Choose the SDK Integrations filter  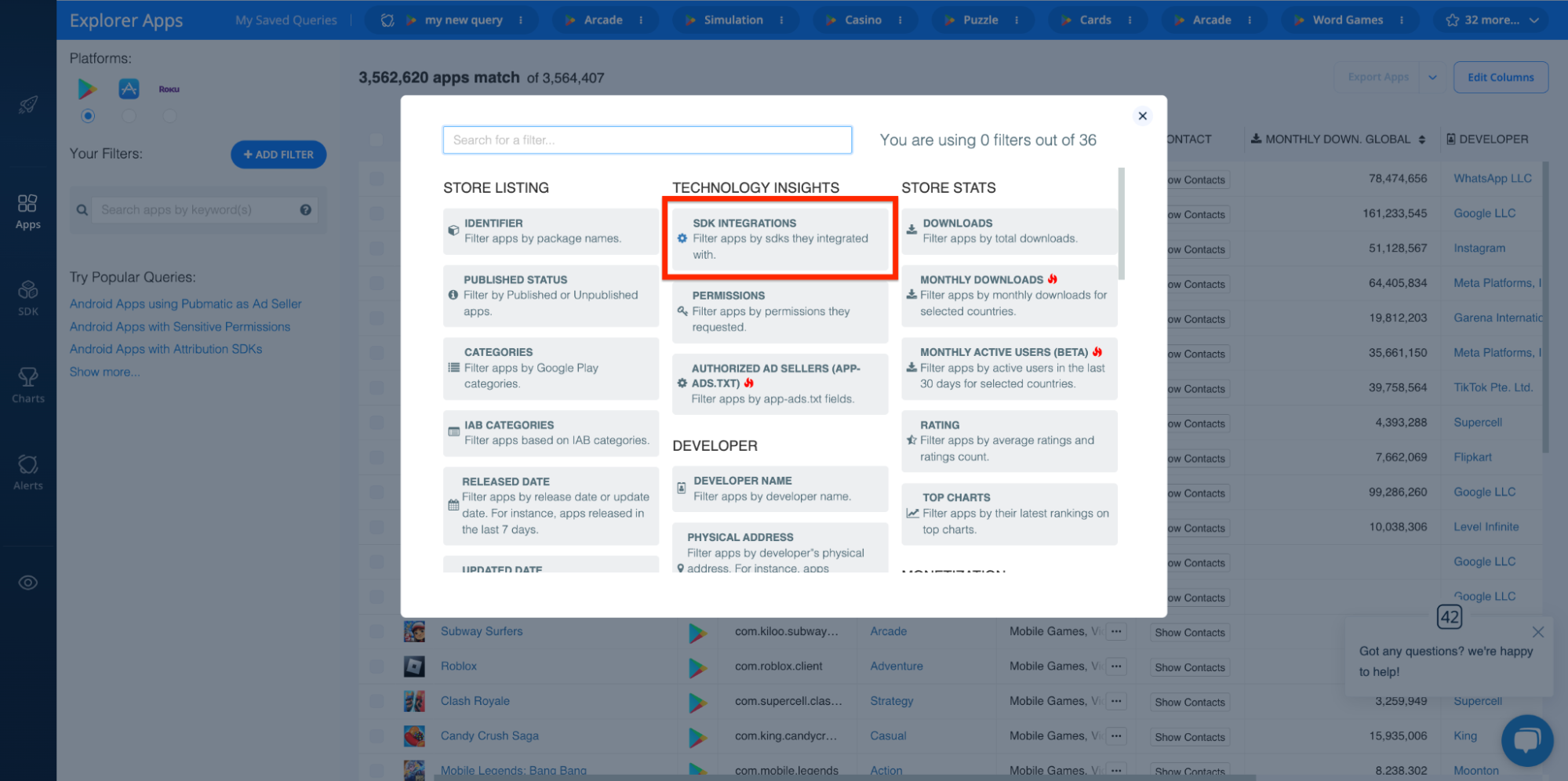pyautogui.click(x=780, y=238)
